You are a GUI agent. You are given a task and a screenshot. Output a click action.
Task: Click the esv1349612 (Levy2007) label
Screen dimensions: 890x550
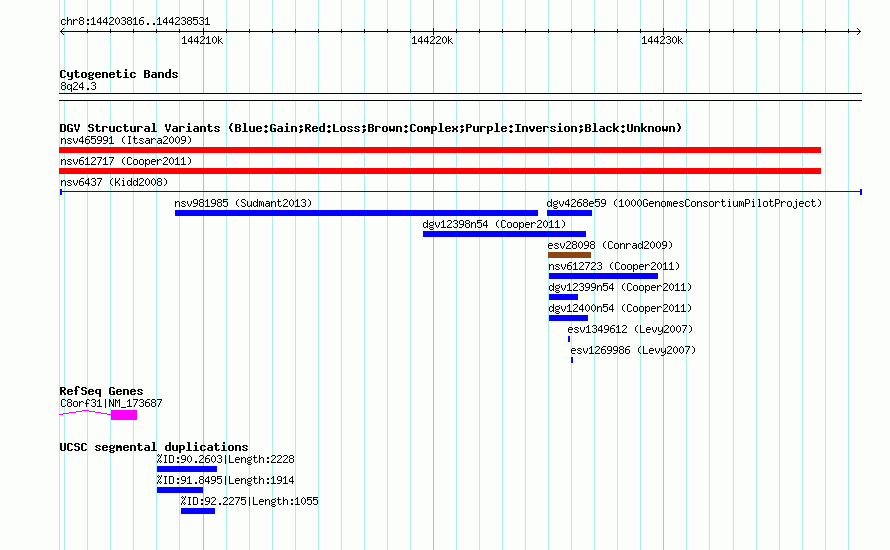pos(630,329)
